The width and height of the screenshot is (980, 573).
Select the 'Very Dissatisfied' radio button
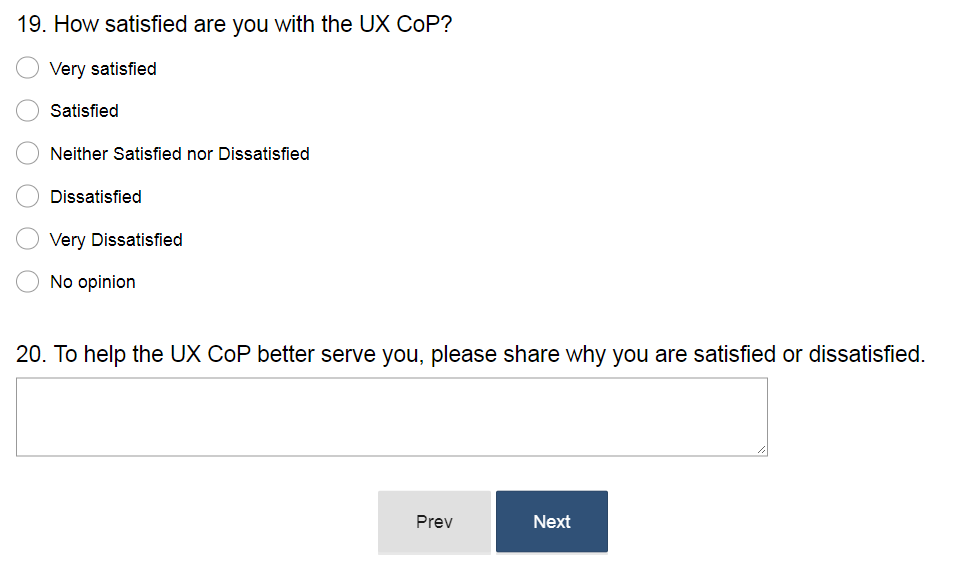(28, 240)
